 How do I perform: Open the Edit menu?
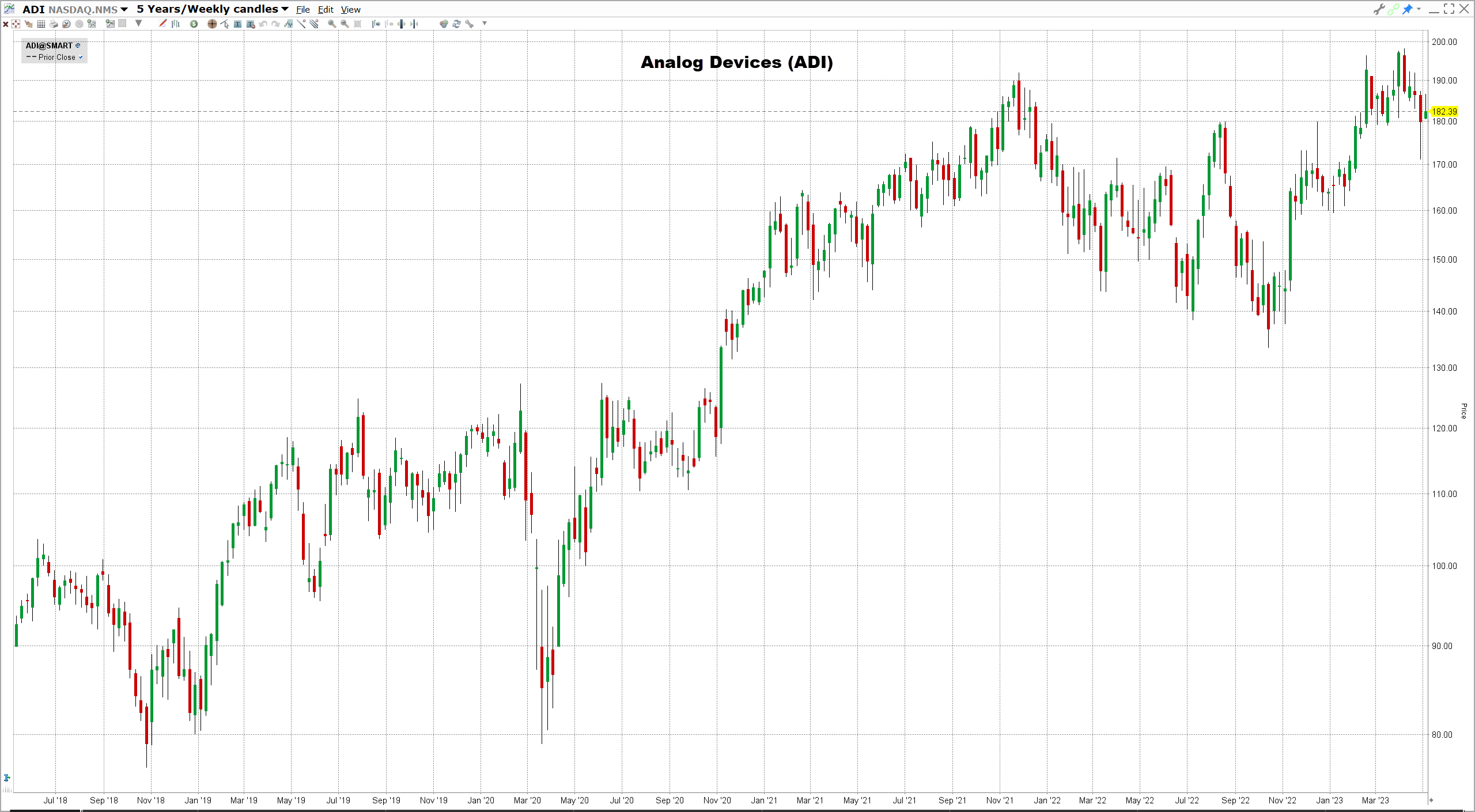point(326,10)
